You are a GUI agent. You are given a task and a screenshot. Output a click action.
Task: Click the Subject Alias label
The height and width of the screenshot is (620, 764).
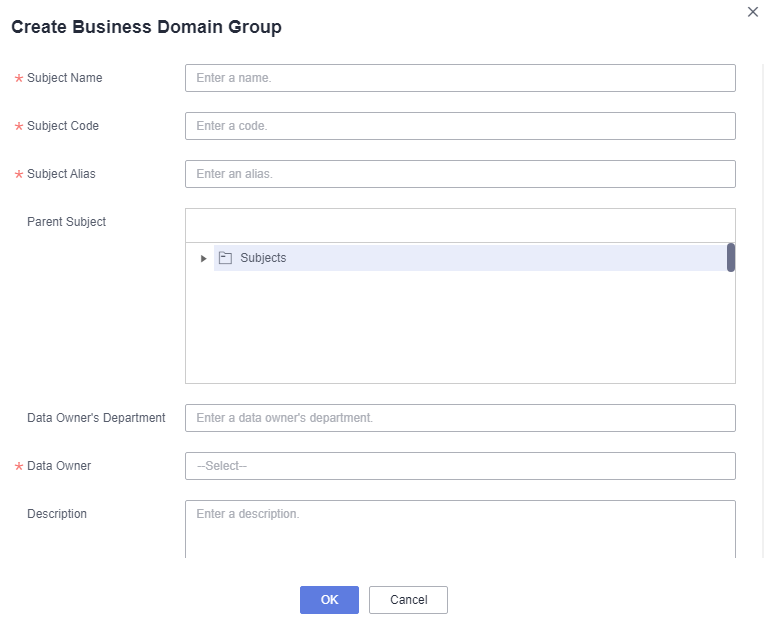61,174
